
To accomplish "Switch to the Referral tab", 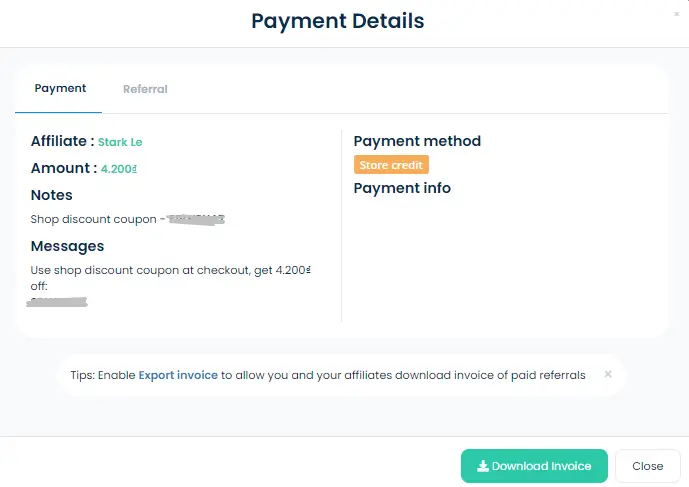I will [x=145, y=89].
